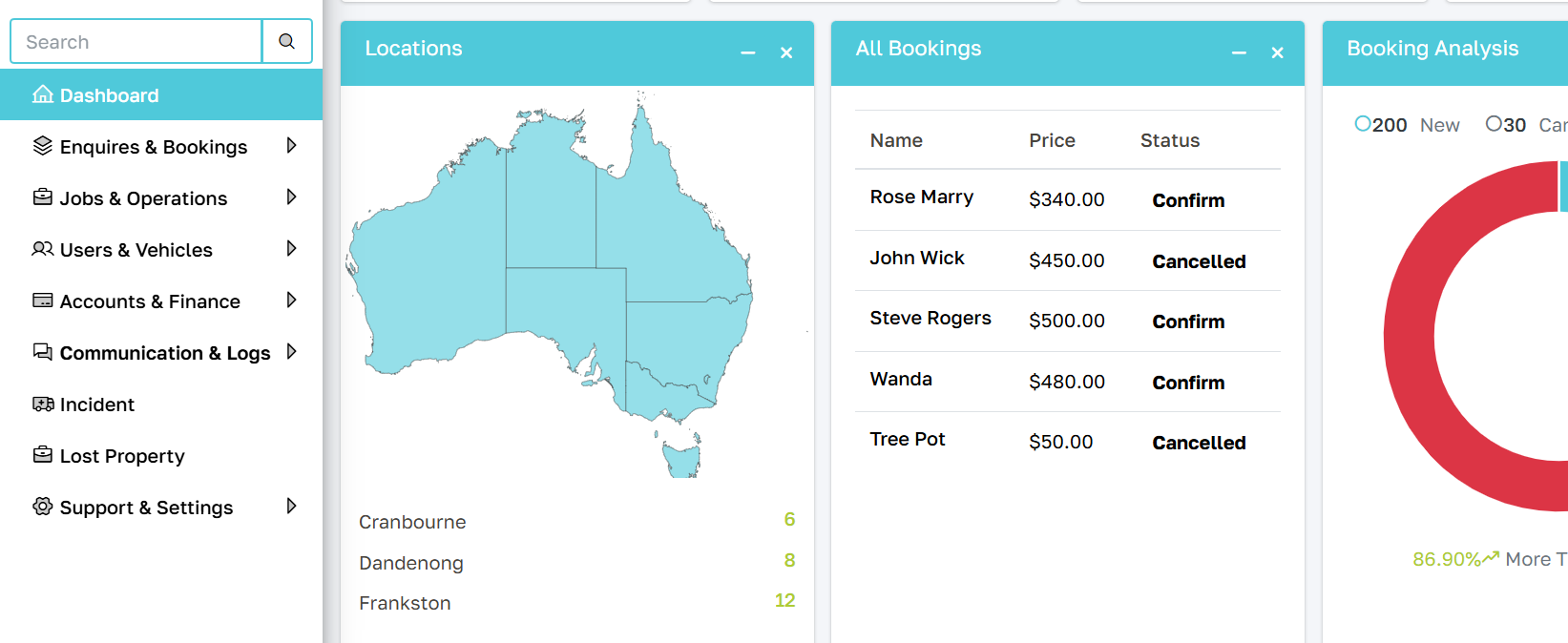Toggle the 200 New legend marker
Viewport: 1568px width, 643px height.
[1363, 124]
